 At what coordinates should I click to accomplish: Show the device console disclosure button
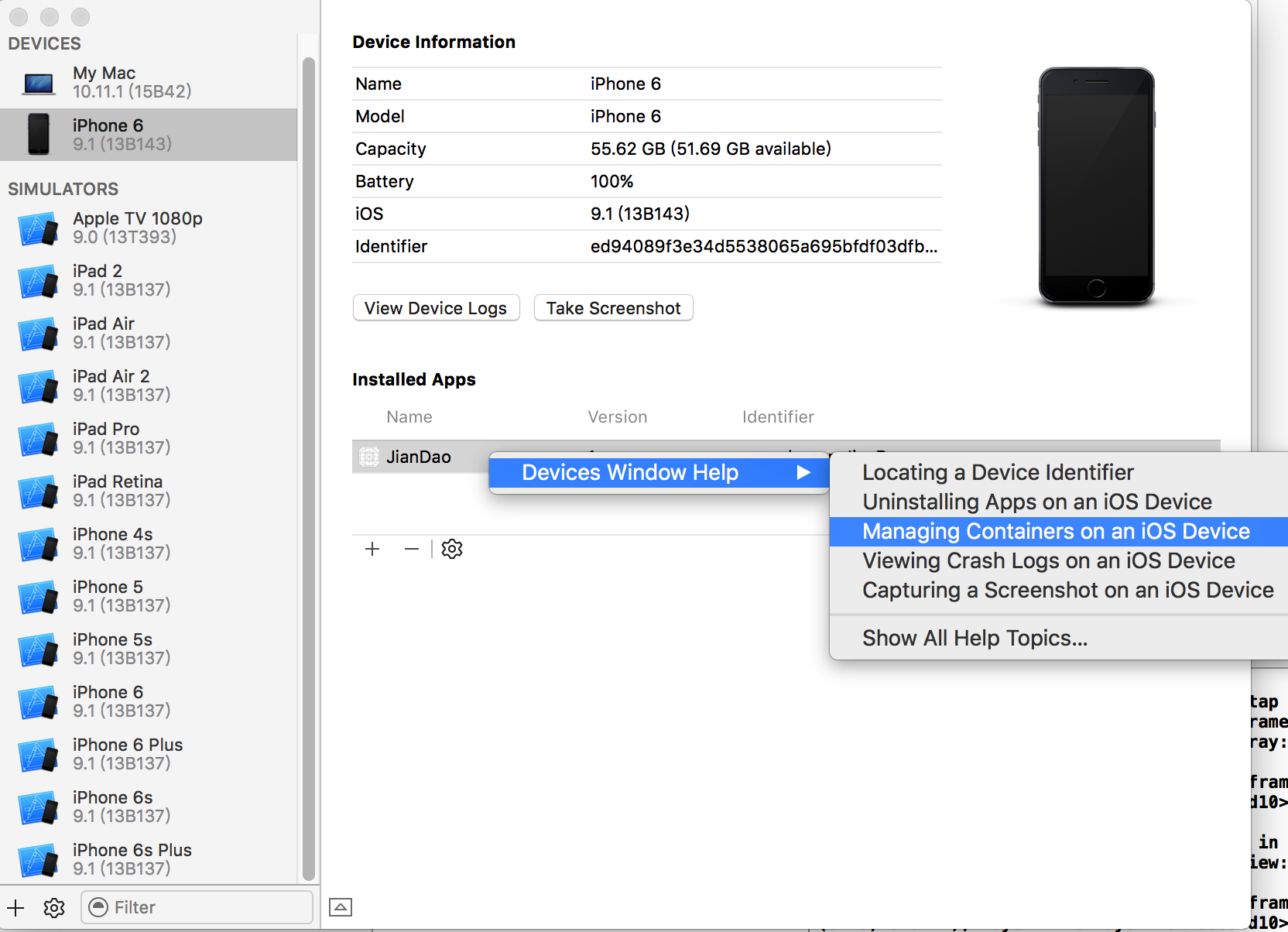point(341,907)
